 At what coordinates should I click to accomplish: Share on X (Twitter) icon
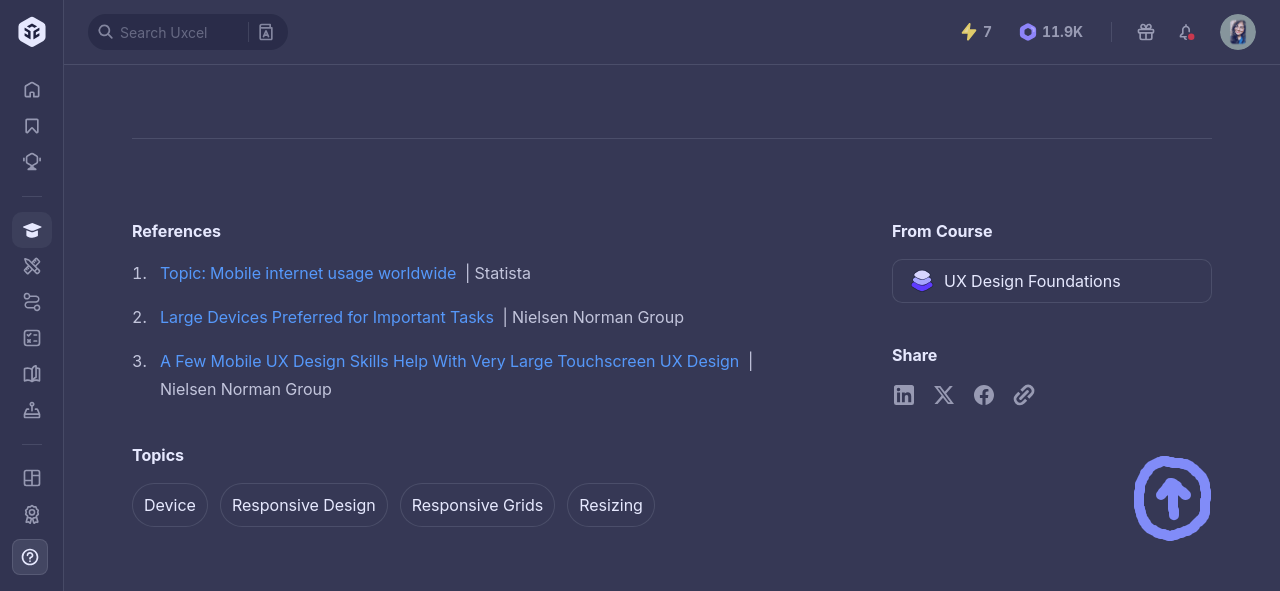tap(944, 395)
